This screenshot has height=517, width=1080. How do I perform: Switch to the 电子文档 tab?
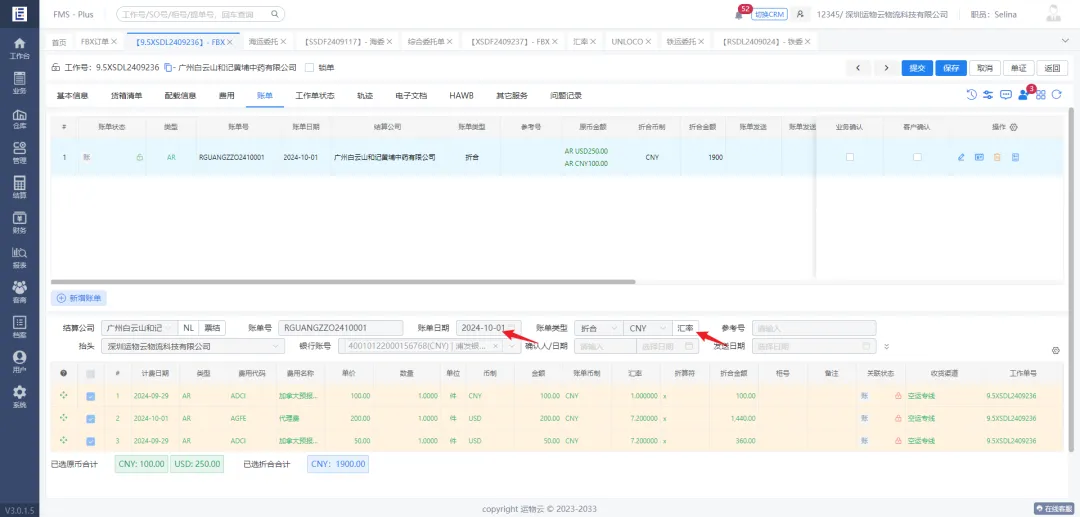[x=410, y=95]
